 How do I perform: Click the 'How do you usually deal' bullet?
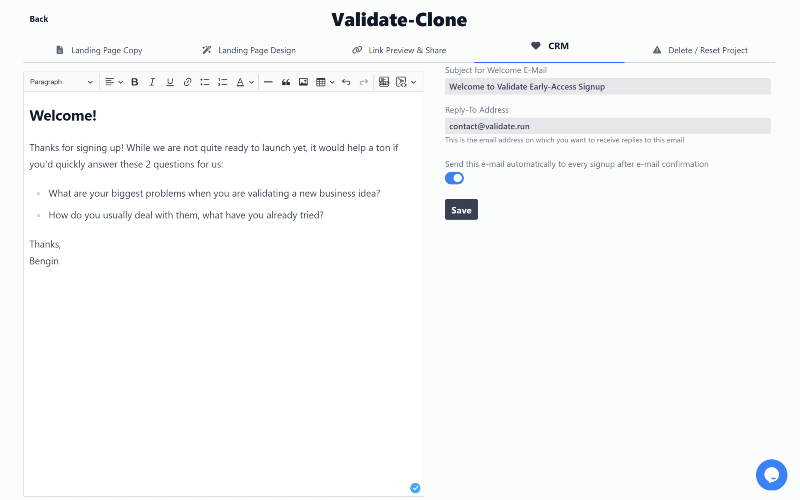[x=186, y=215]
